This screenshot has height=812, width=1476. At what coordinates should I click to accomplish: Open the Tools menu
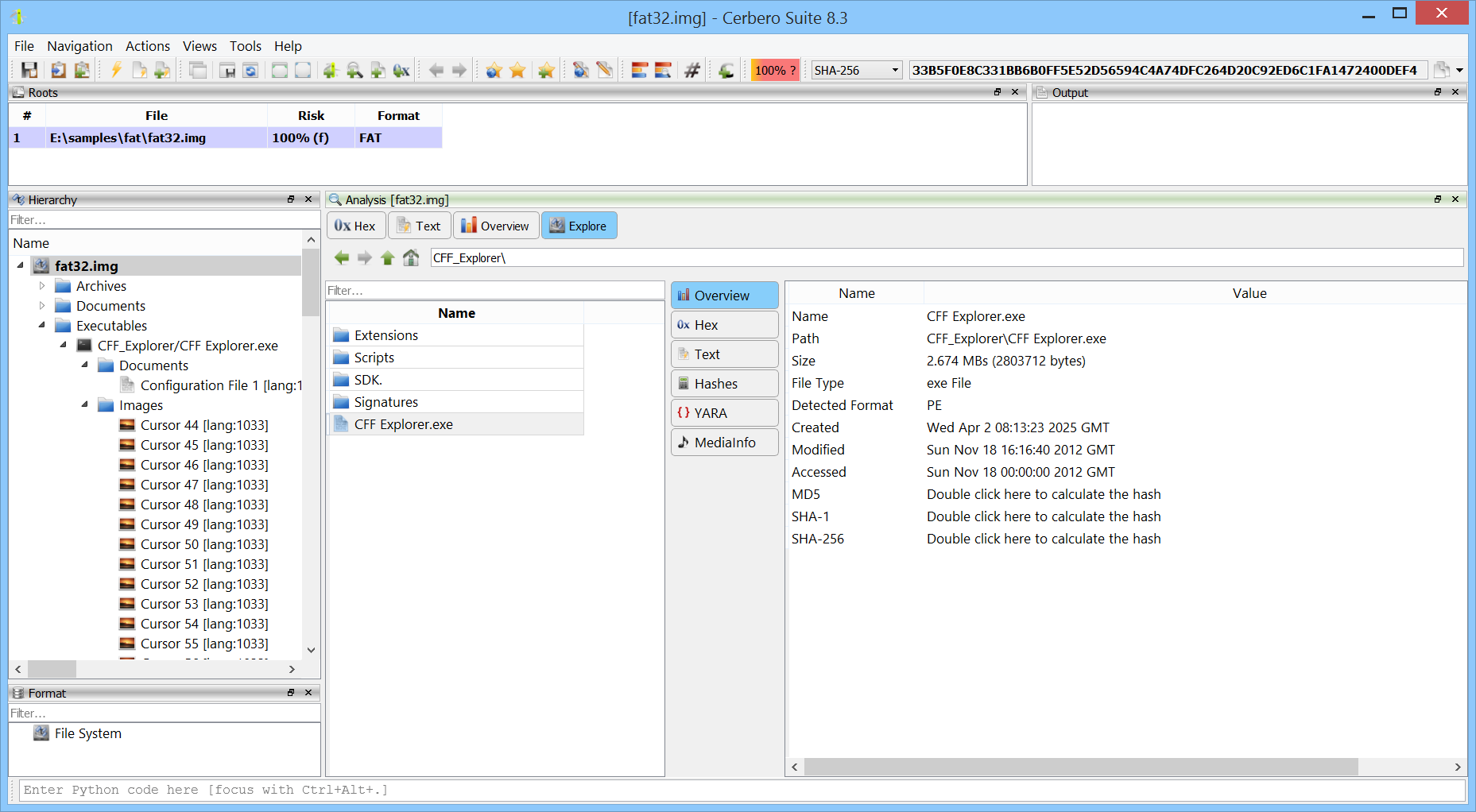click(x=246, y=46)
